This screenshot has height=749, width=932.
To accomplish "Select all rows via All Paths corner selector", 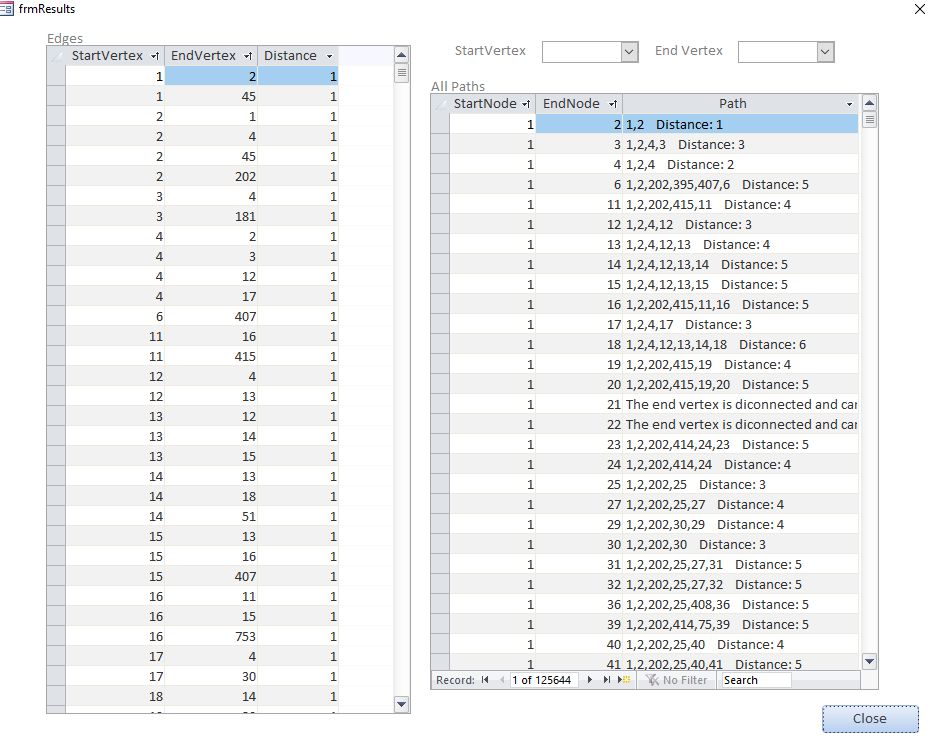I will pyautogui.click(x=440, y=104).
